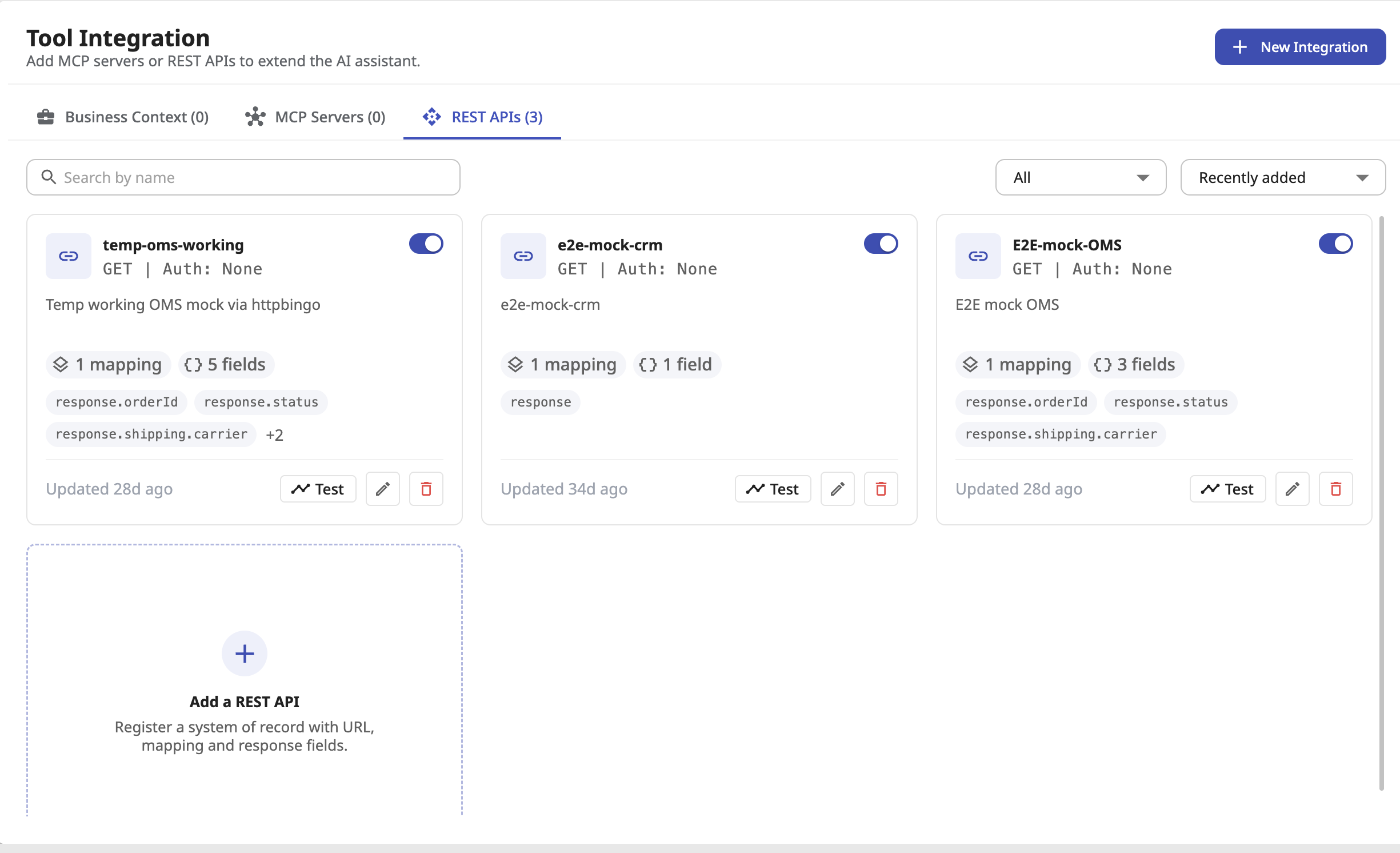Click the layers icon in e2e-mock-crm mapping chip
Image resolution: width=1400 pixels, height=853 pixels.
(515, 364)
